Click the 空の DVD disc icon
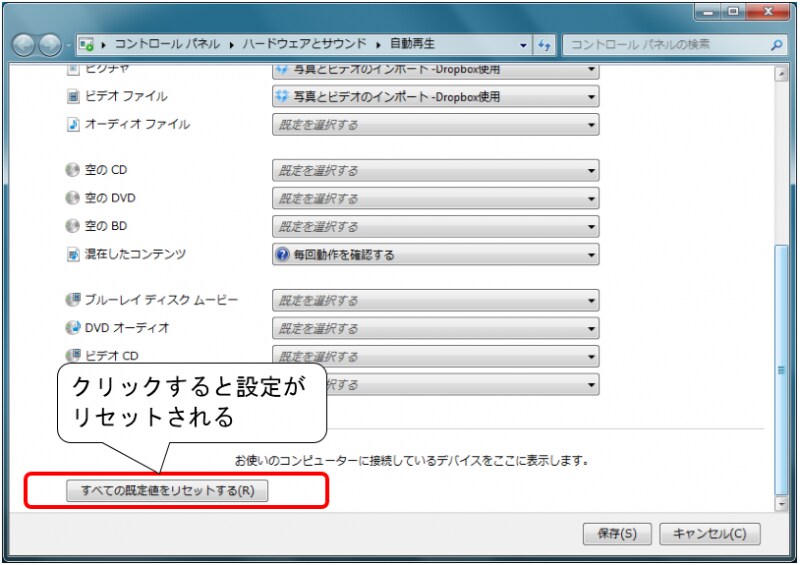 (x=72, y=198)
